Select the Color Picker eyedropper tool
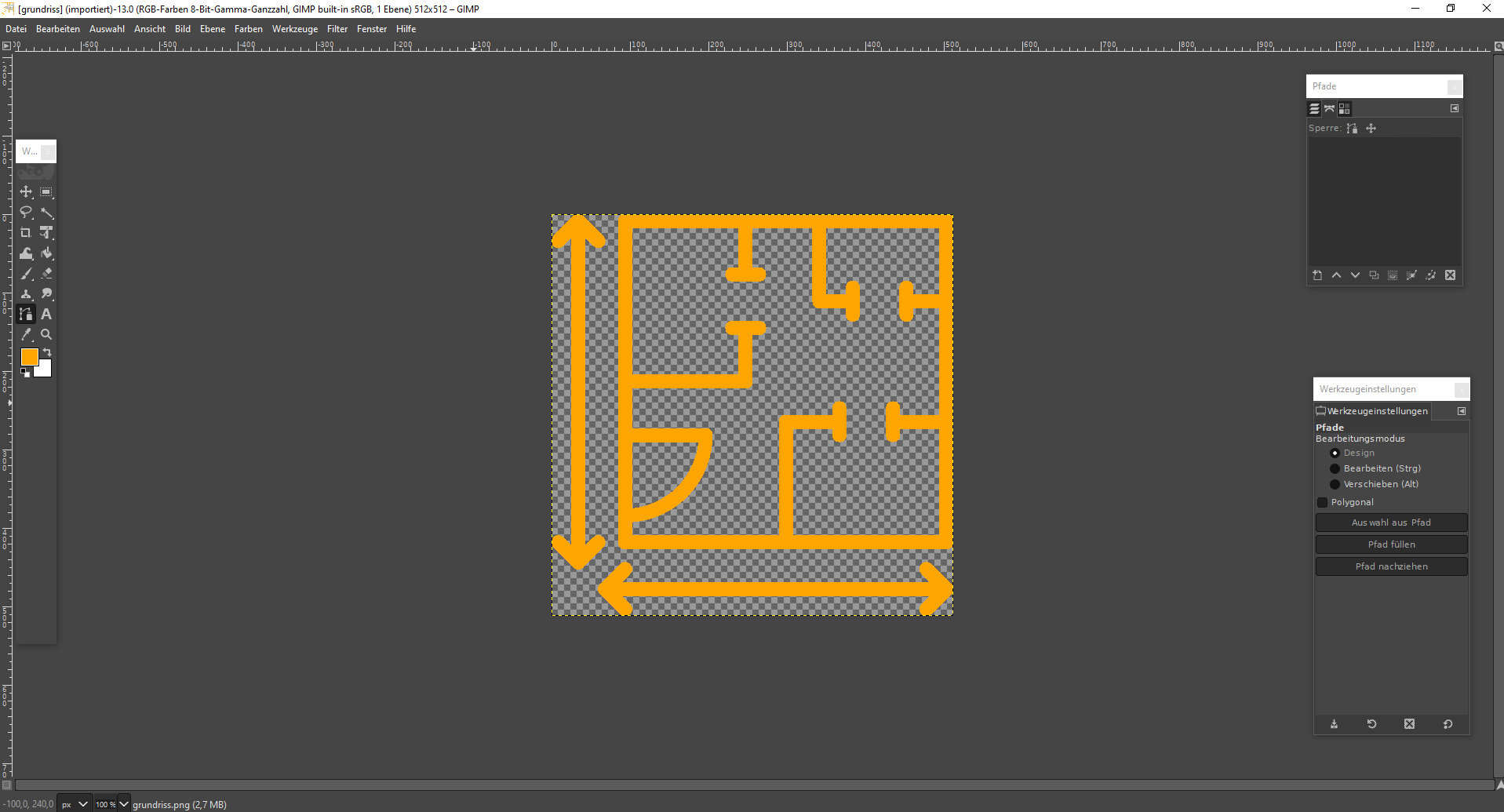Screen dimensions: 1504x812 (x=26, y=335)
